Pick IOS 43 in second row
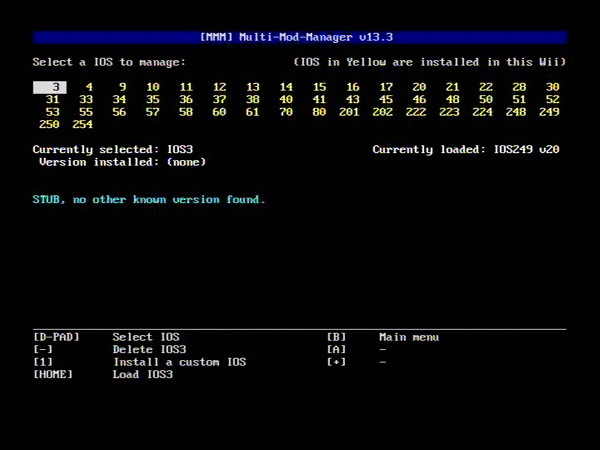The image size is (600, 450). (352, 99)
